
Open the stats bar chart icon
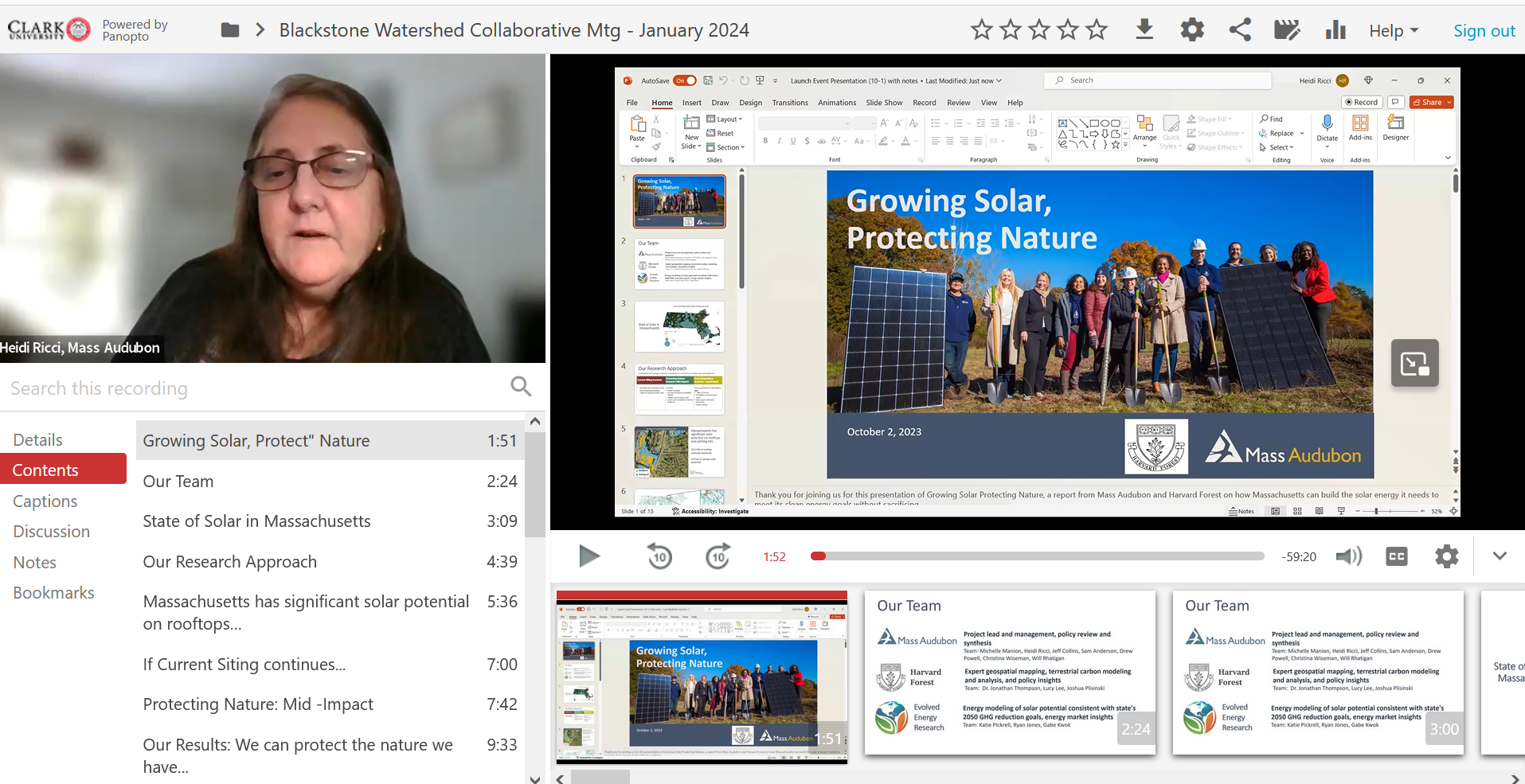1335,30
